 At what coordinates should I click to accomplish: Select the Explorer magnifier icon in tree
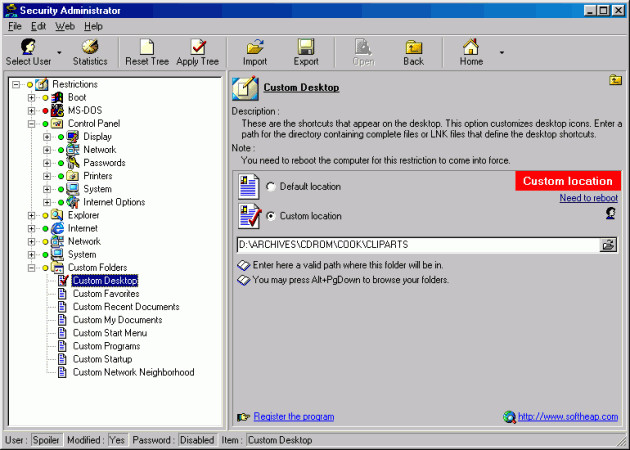[57, 215]
